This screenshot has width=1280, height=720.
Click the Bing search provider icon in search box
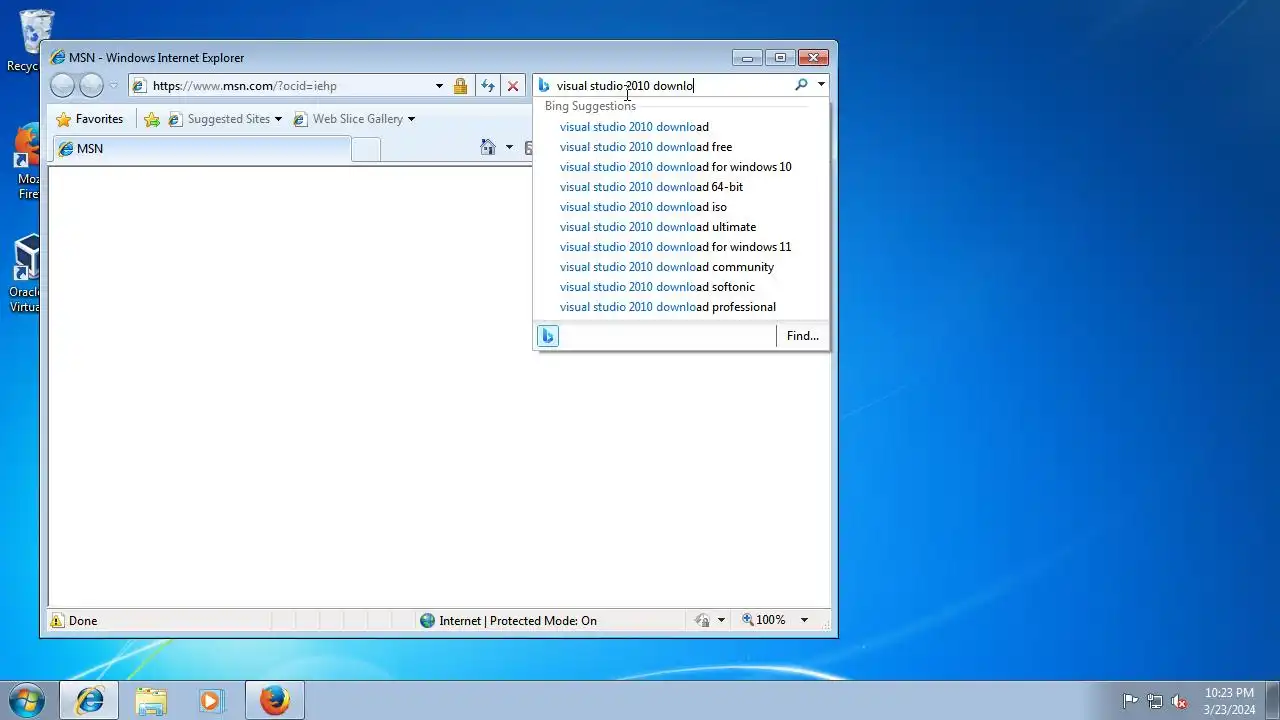tap(544, 86)
